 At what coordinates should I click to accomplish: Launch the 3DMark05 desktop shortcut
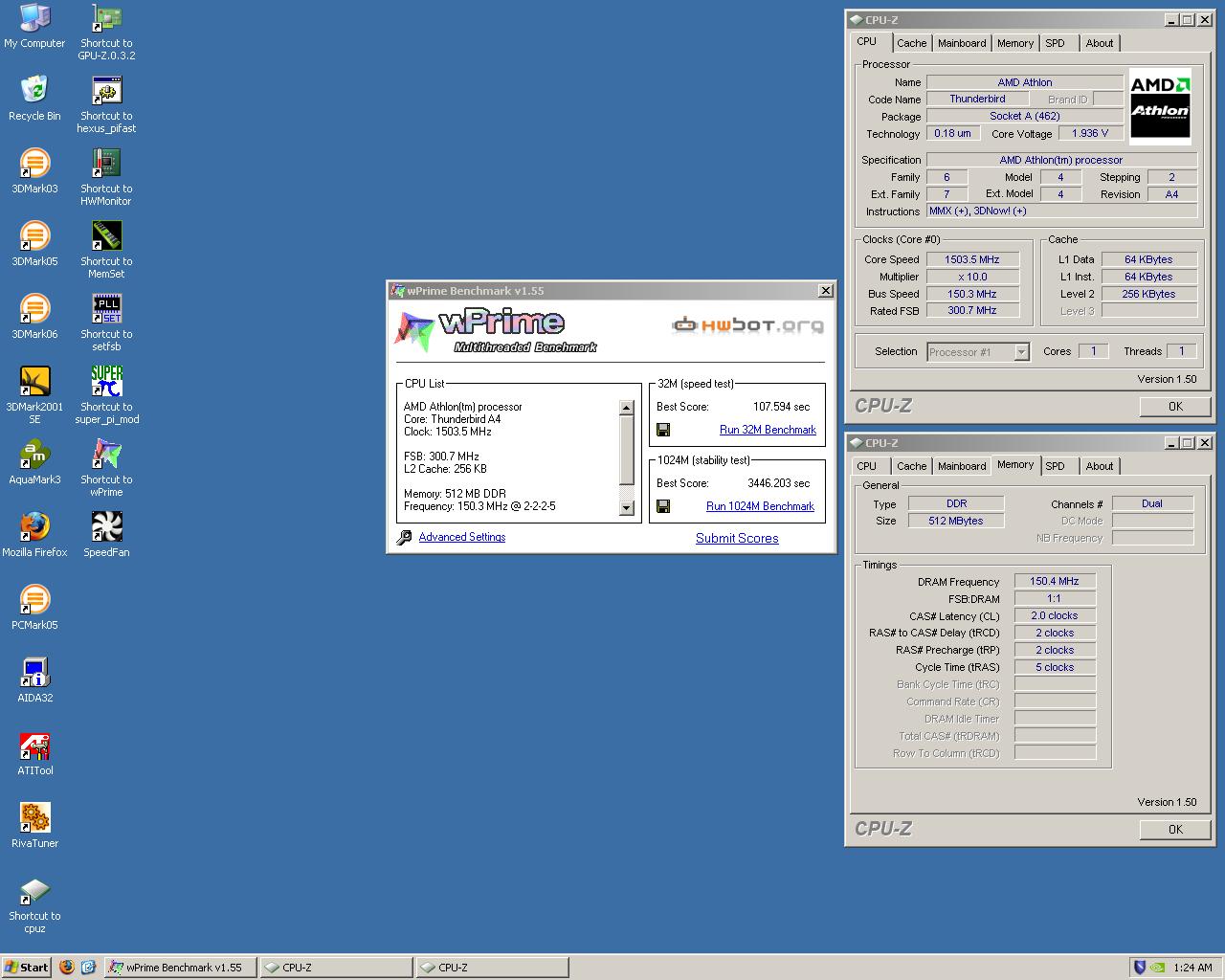tap(34, 244)
